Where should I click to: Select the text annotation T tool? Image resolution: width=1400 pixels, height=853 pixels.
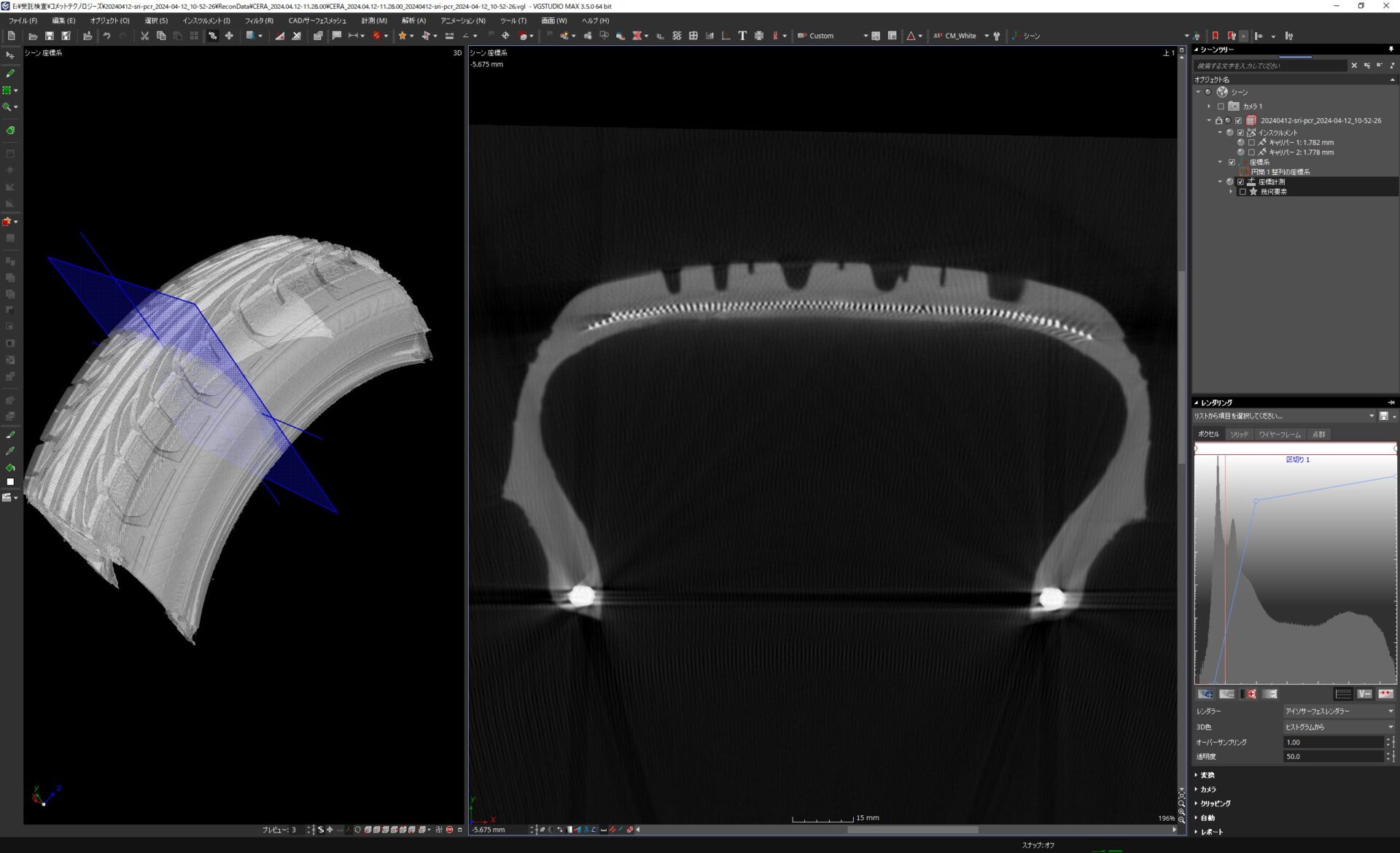(x=742, y=36)
